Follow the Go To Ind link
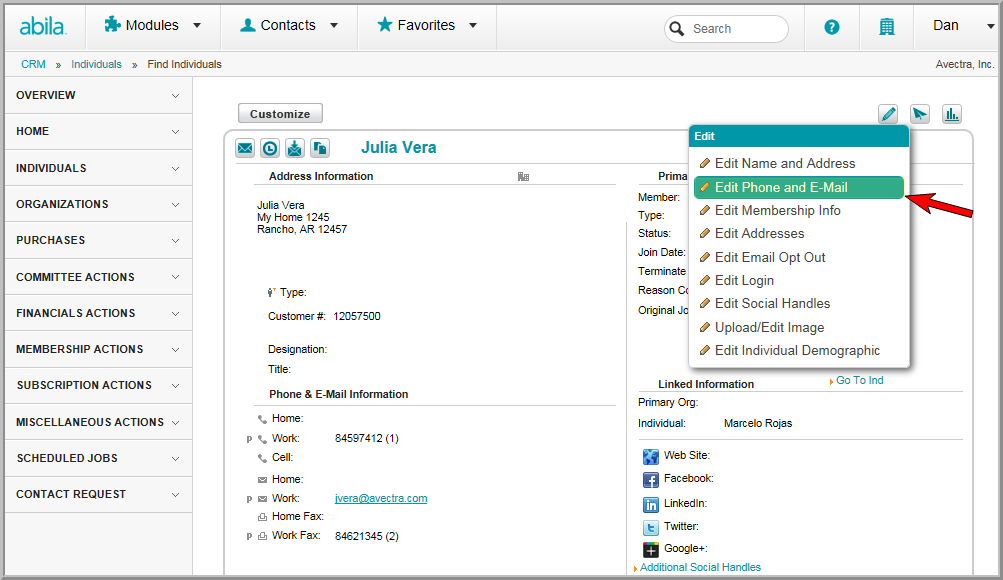 [859, 380]
